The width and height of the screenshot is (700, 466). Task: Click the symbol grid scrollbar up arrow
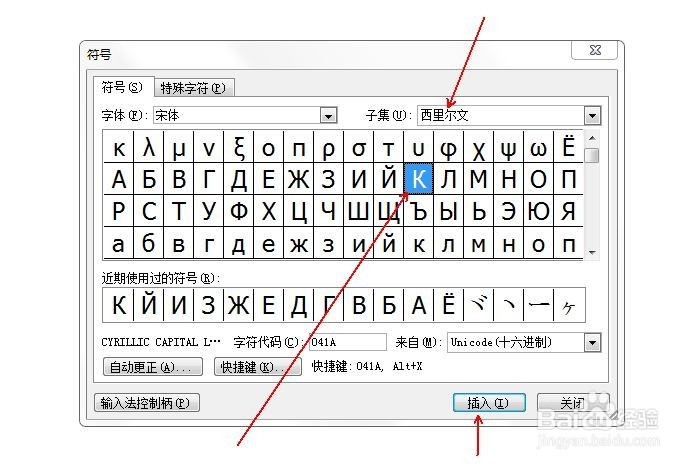(x=592, y=138)
